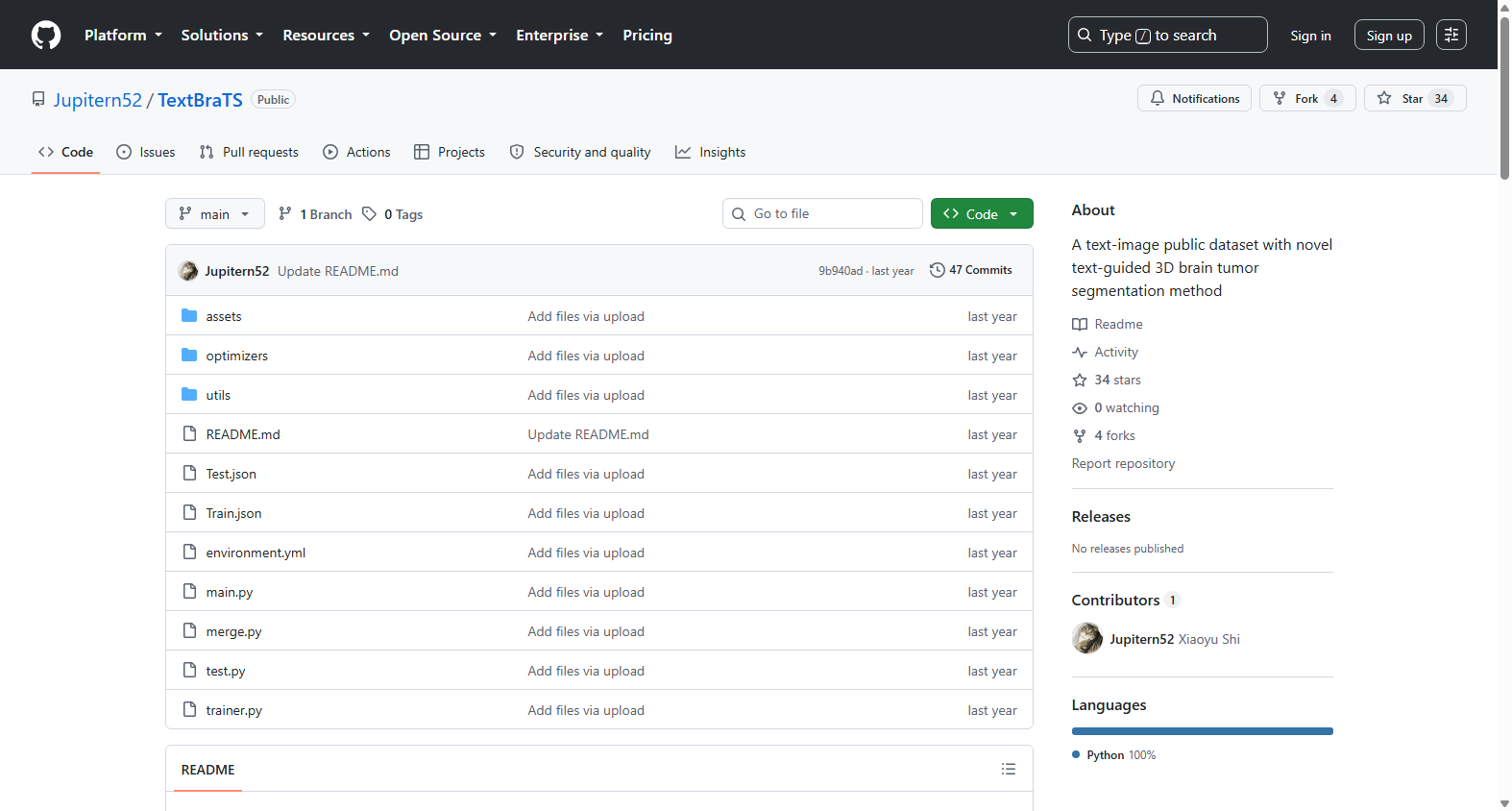
Task: Switch to the Pull requests tab
Action: pos(249,153)
